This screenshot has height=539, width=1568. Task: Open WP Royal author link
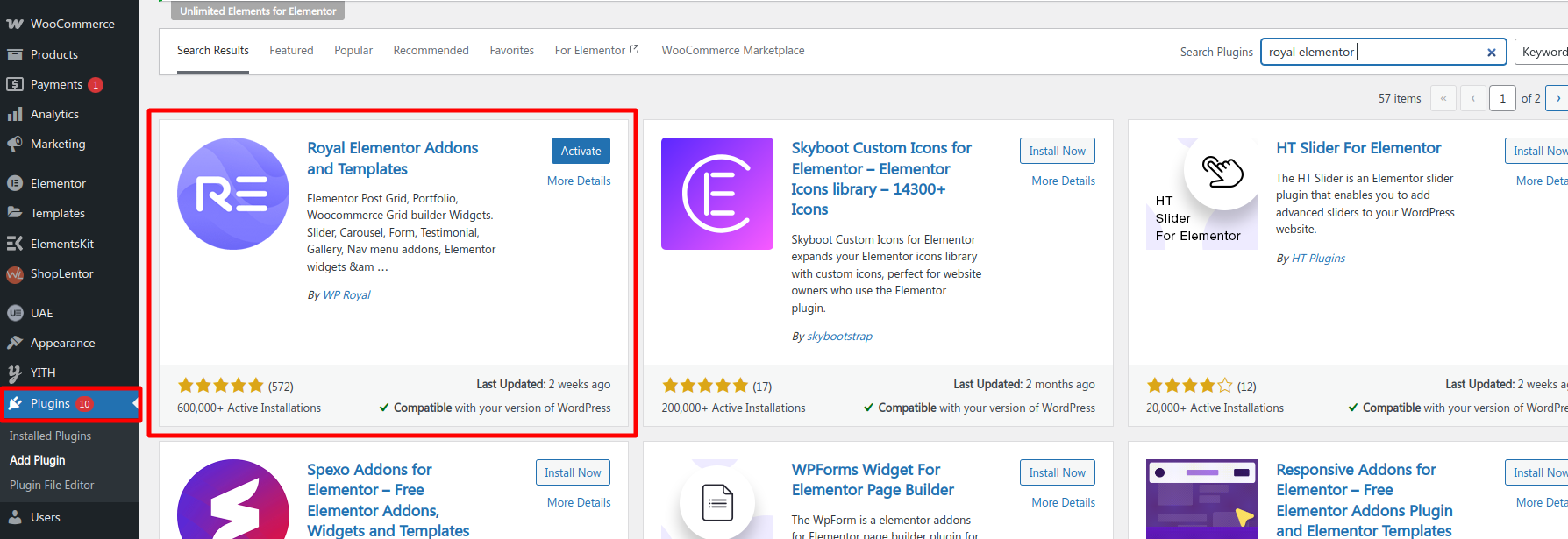point(346,295)
